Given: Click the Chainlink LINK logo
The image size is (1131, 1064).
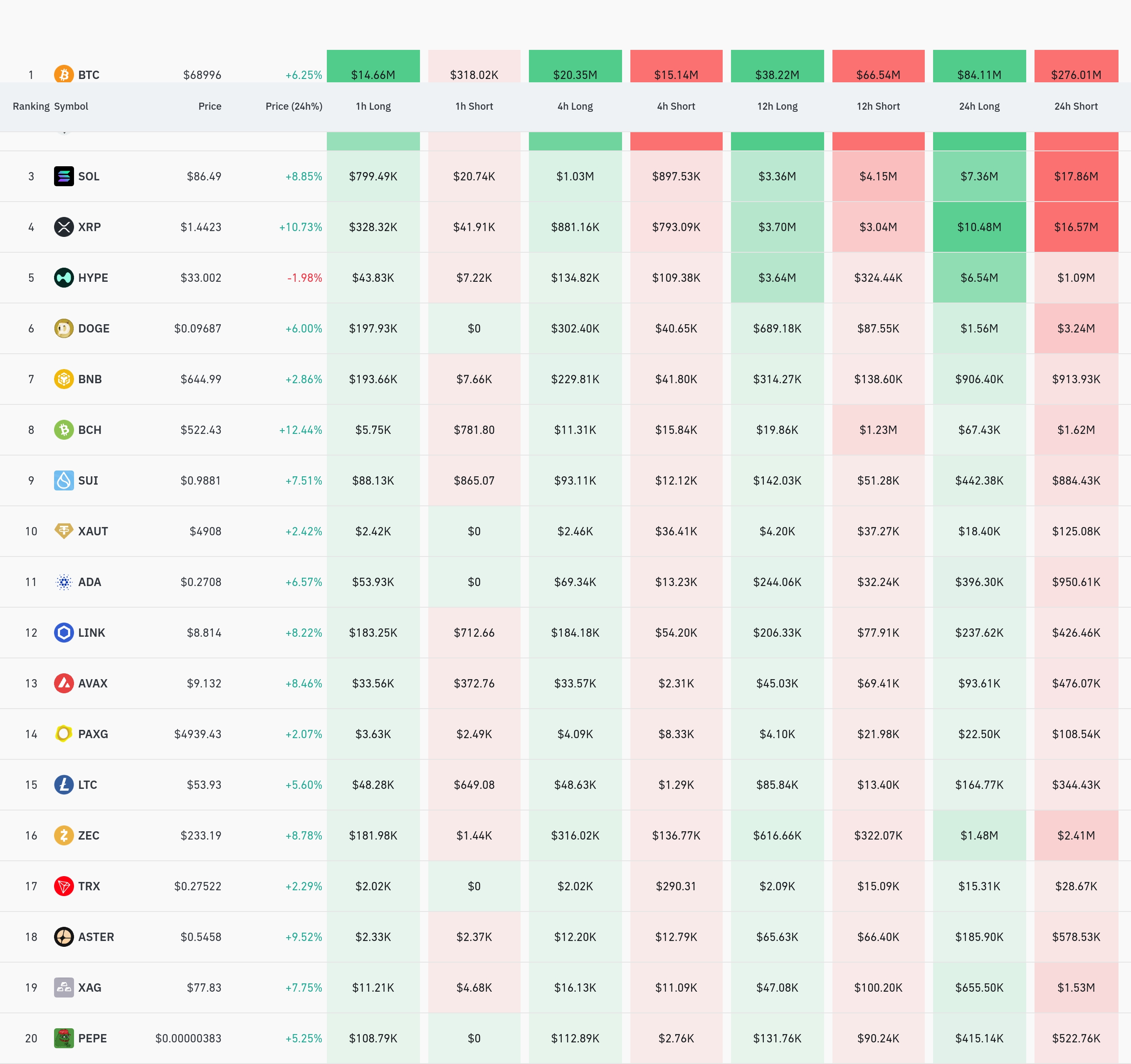Looking at the screenshot, I should pyautogui.click(x=64, y=632).
